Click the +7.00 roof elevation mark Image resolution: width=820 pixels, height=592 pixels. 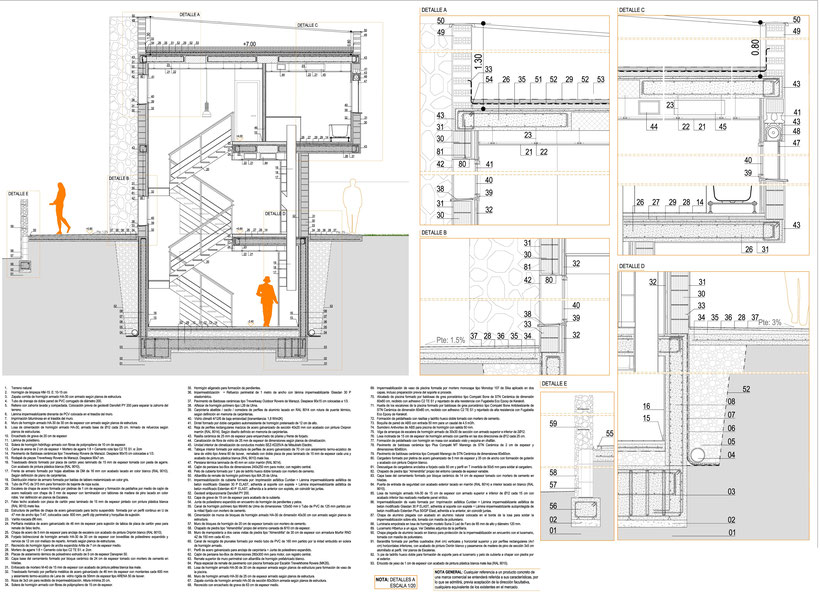249,43
